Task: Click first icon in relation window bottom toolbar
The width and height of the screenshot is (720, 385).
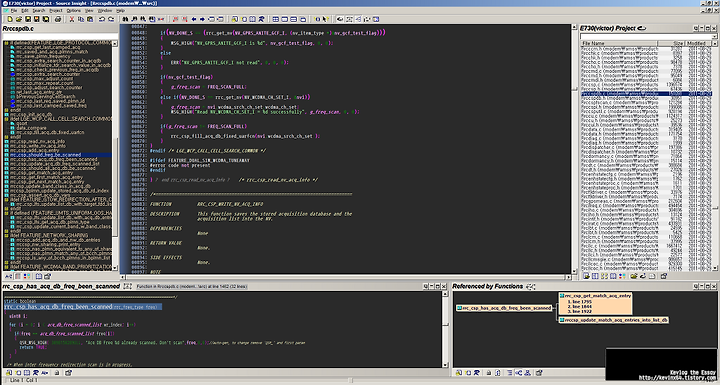Action: point(459,373)
